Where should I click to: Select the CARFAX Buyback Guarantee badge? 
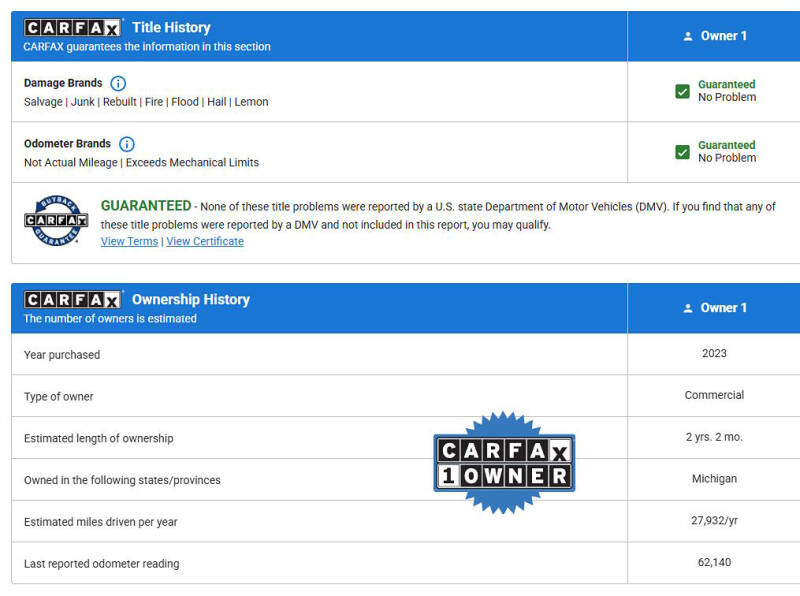coord(56,219)
